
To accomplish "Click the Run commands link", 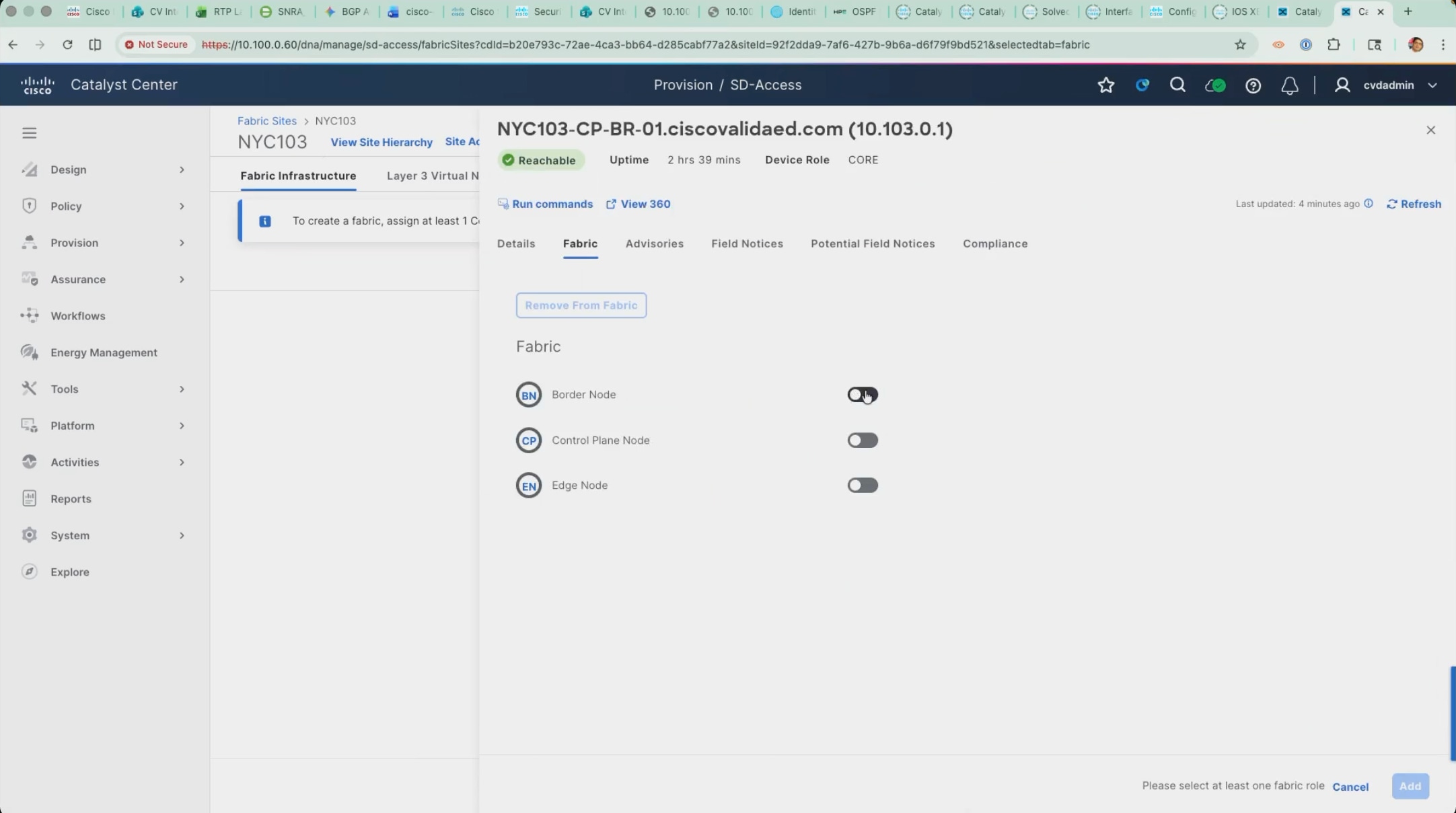I will click(545, 204).
